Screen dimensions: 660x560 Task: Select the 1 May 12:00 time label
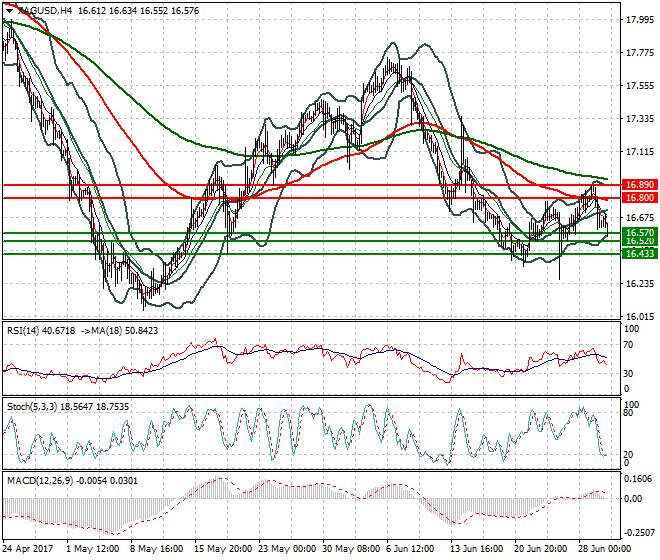pos(93,549)
